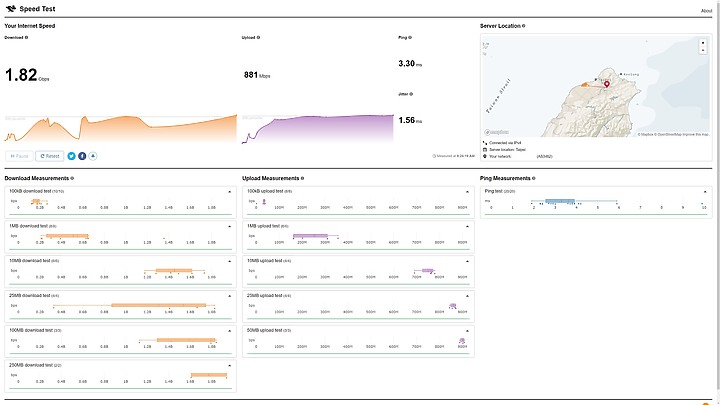Click the Pause button
The width and height of the screenshot is (720, 405).
[x=19, y=156]
